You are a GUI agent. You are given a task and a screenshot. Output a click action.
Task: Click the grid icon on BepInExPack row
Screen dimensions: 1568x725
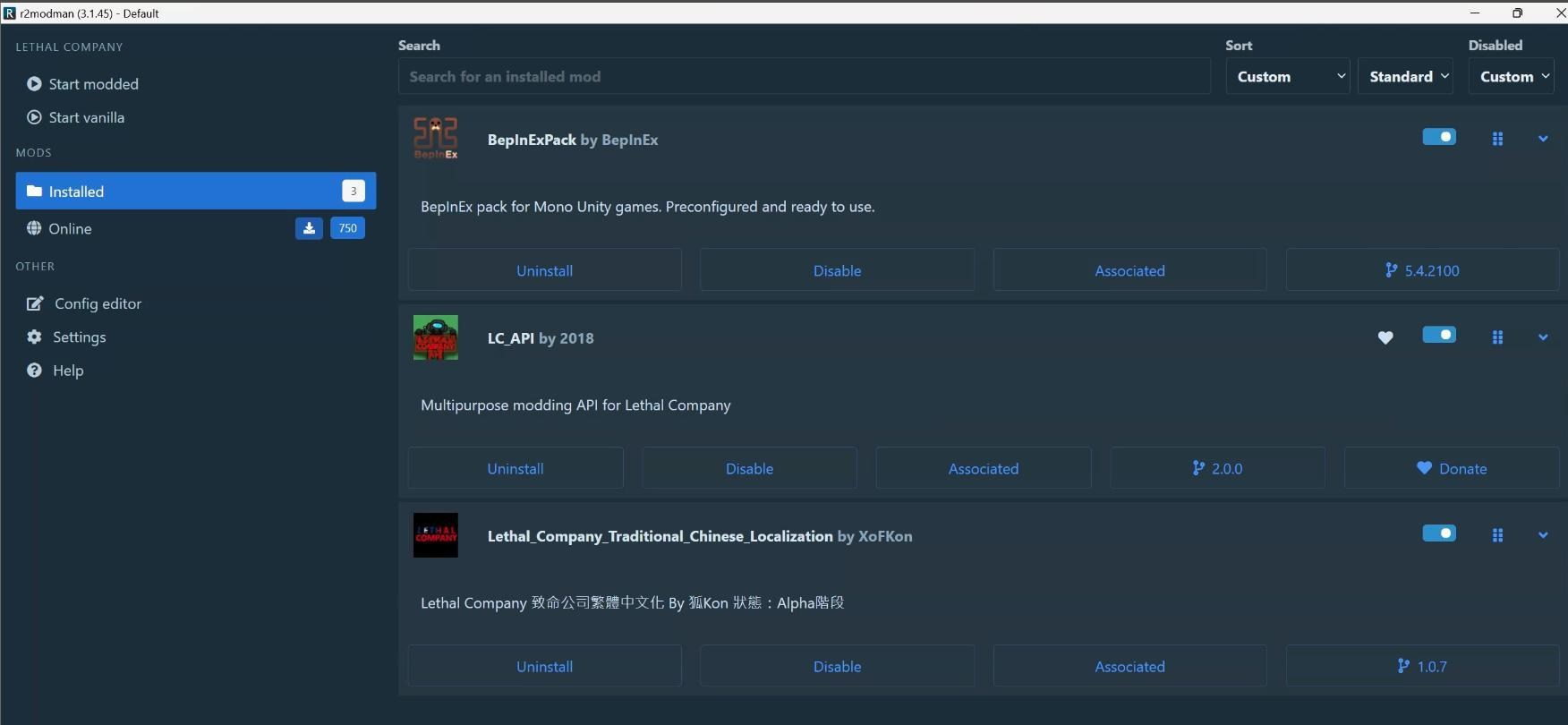pos(1497,139)
